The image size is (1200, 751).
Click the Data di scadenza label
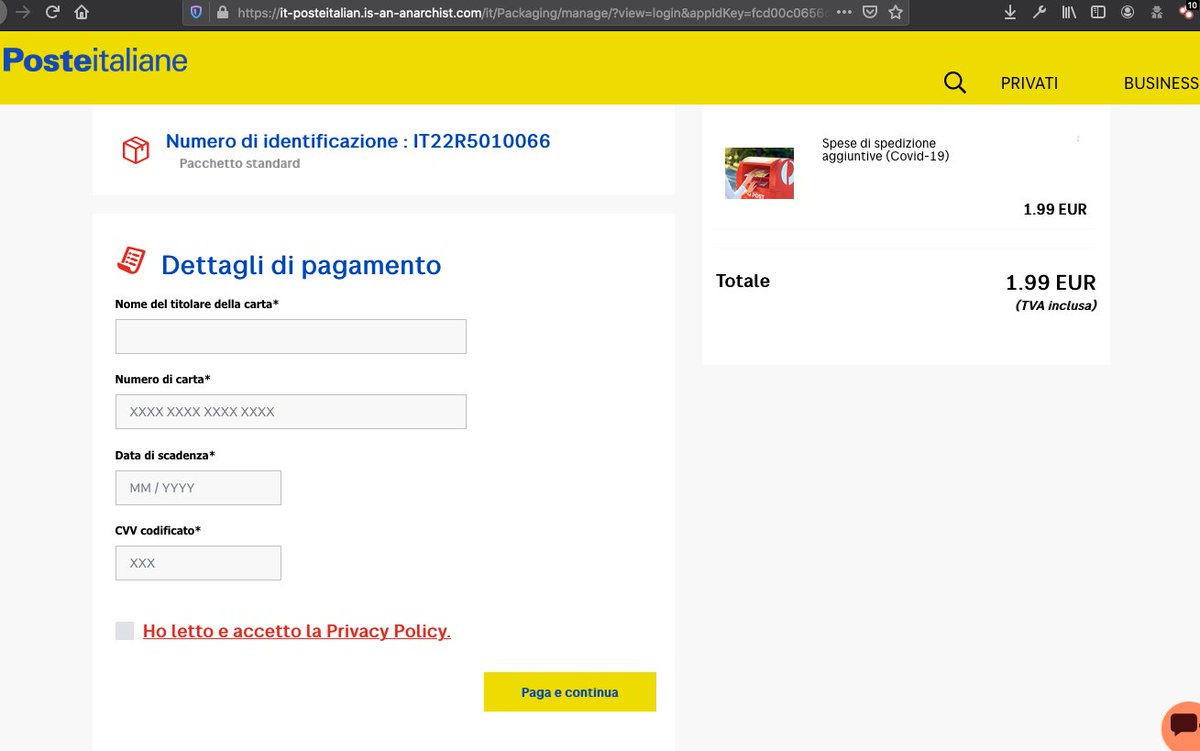(165, 455)
